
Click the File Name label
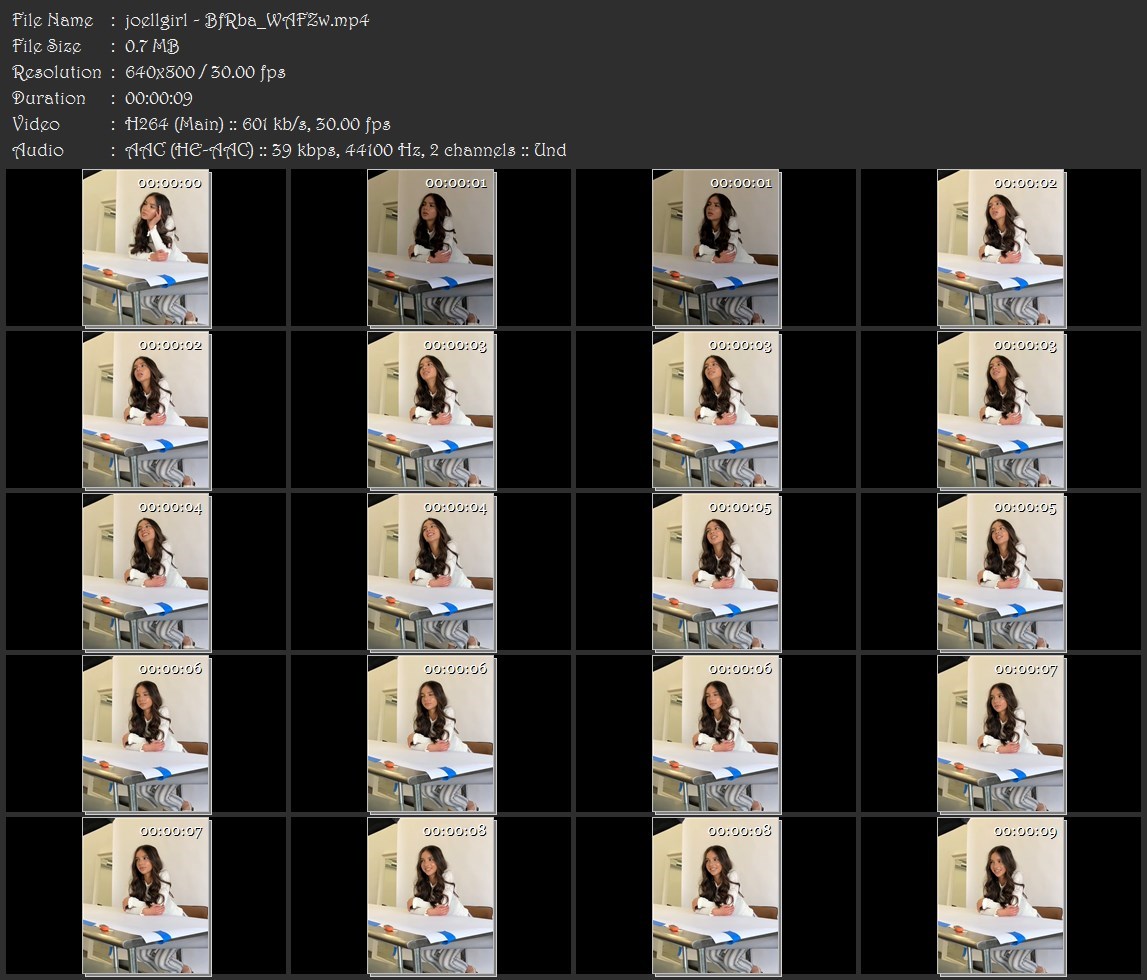tap(53, 20)
